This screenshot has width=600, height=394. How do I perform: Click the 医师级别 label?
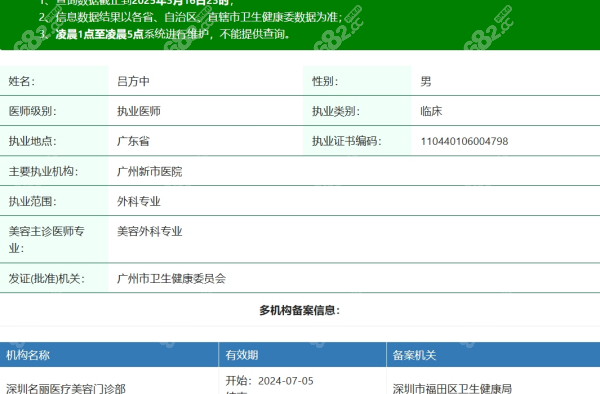click(x=33, y=111)
